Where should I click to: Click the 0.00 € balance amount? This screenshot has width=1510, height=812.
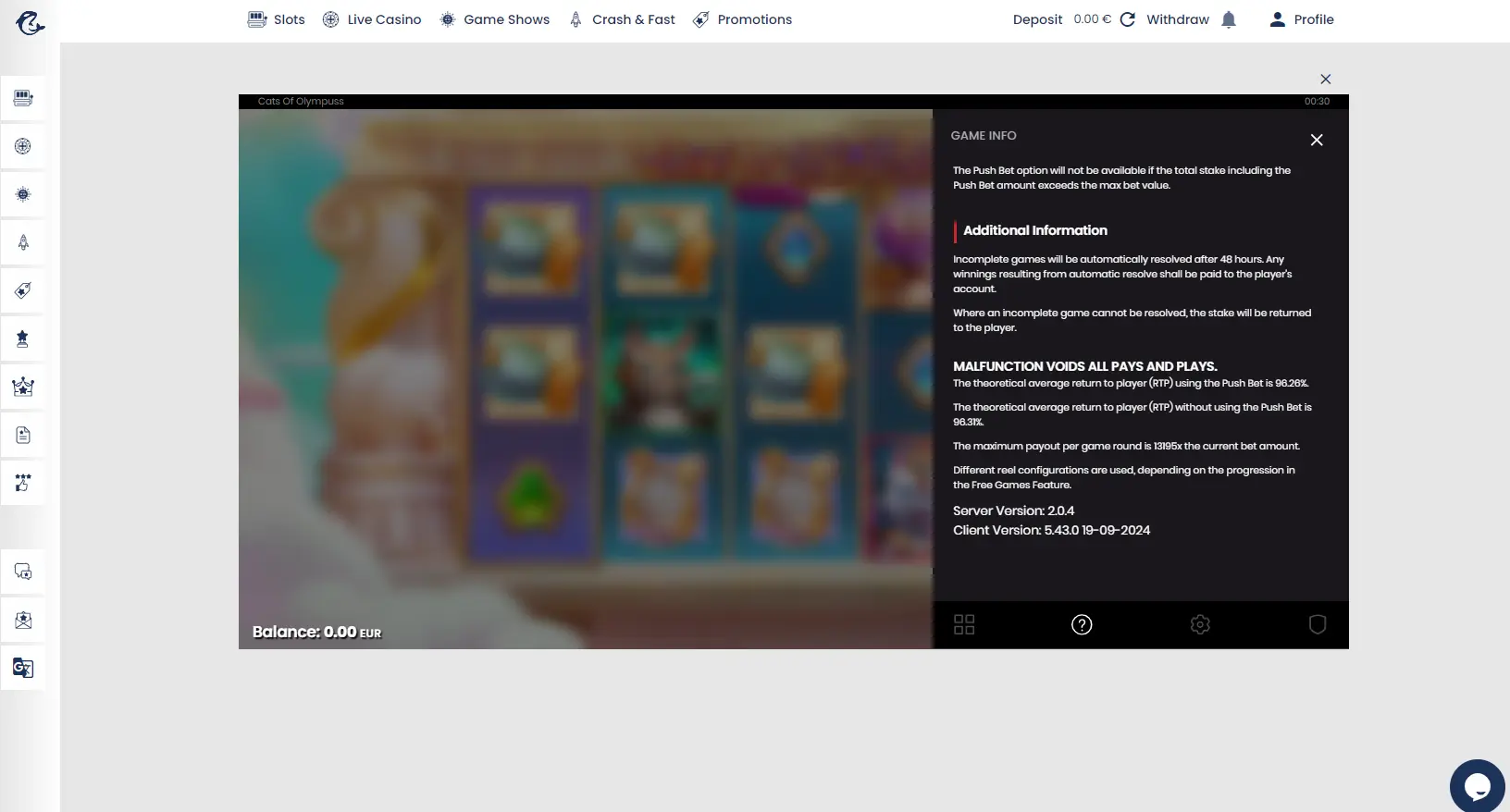1092,19
